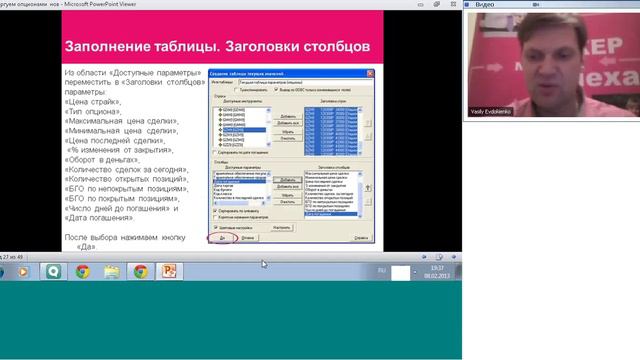Image resolution: width=640 pixels, height=360 pixels.
Task: Toggle the Транспонировать checkbox
Action: coord(236,90)
